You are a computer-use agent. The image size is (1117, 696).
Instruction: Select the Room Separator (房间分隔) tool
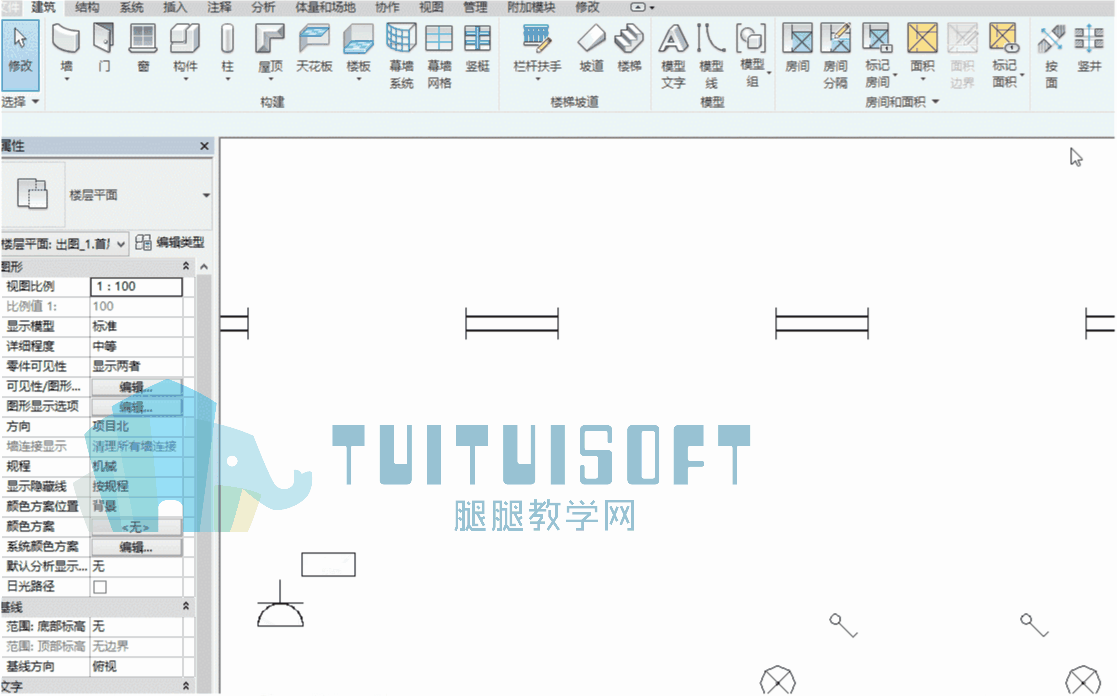pyautogui.click(x=836, y=56)
